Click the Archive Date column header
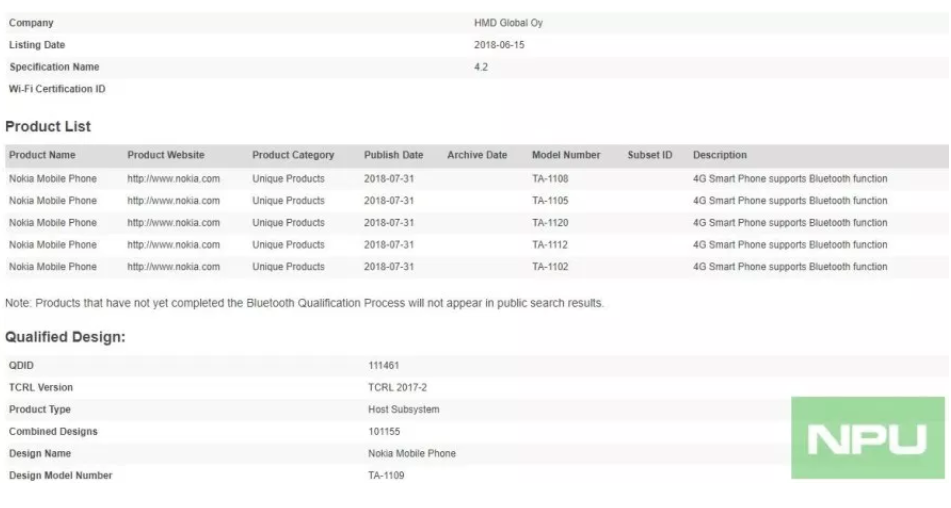 [477, 155]
